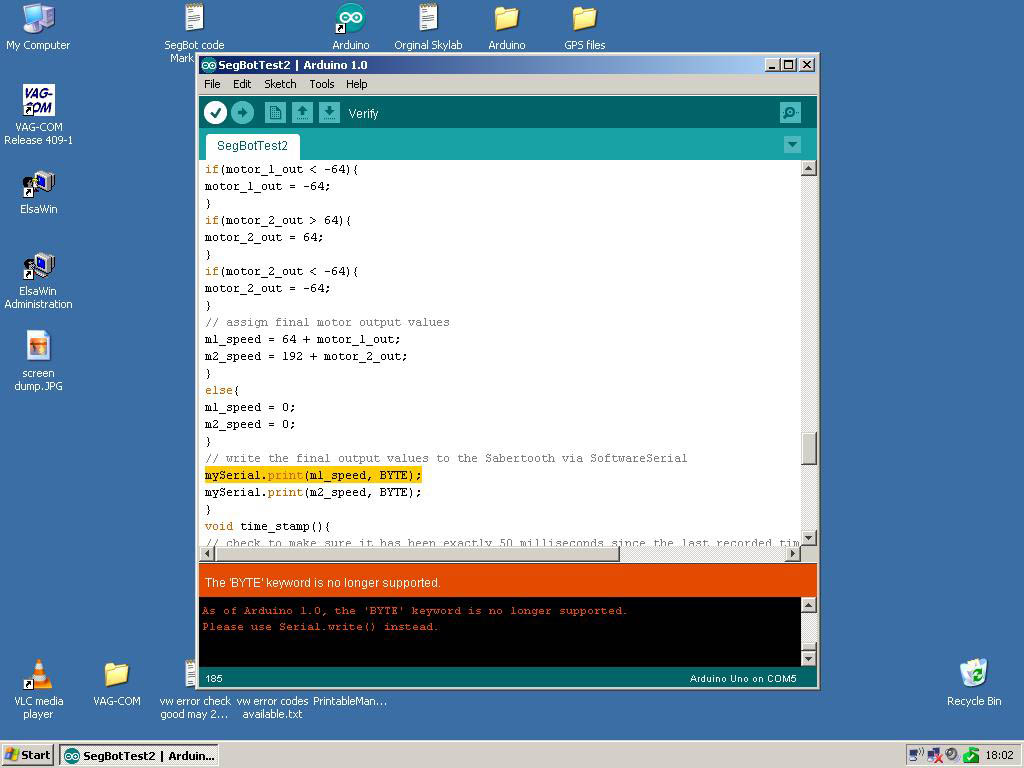This screenshot has width=1024, height=768.
Task: Click the console scroll up arrow
Action: (808, 605)
